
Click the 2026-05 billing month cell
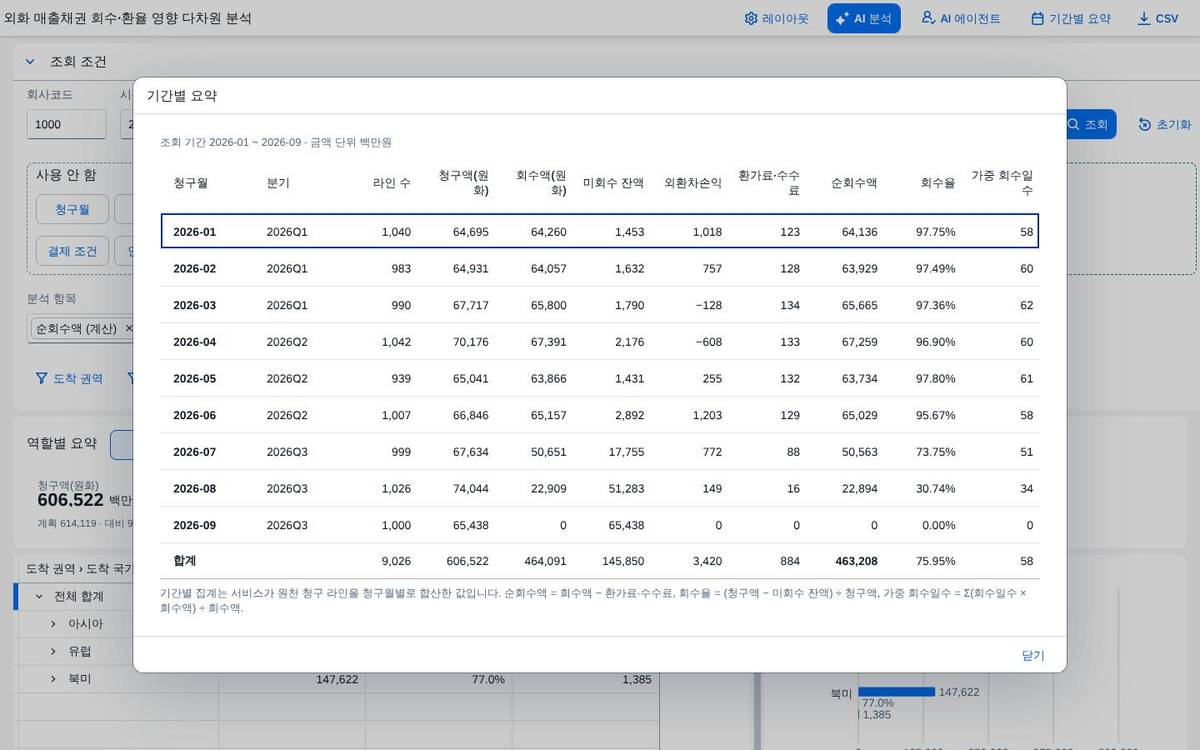tap(194, 379)
